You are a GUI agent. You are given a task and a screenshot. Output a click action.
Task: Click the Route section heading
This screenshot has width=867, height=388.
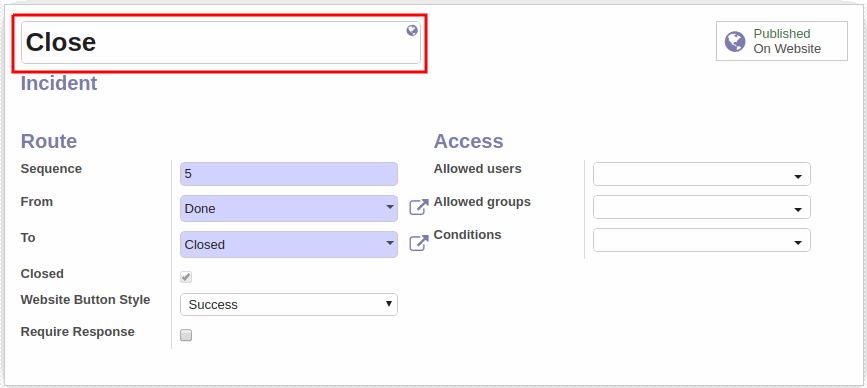(49, 141)
